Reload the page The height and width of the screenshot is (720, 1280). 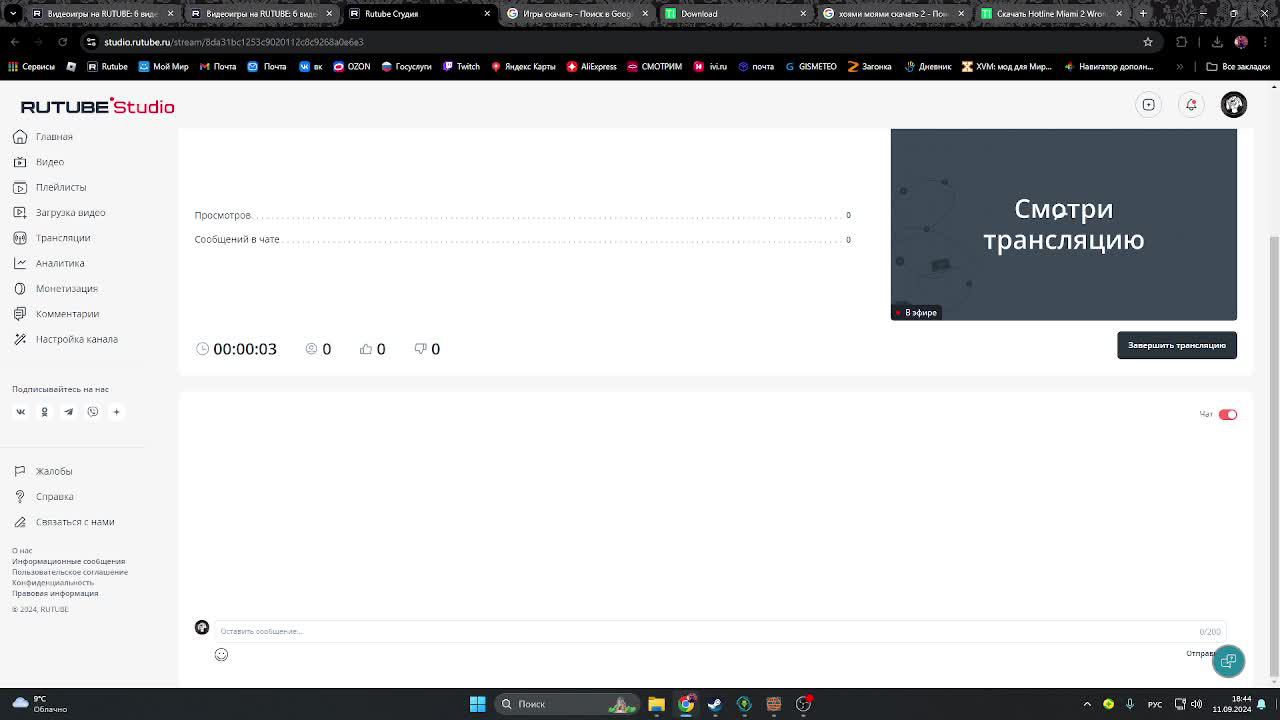62,42
